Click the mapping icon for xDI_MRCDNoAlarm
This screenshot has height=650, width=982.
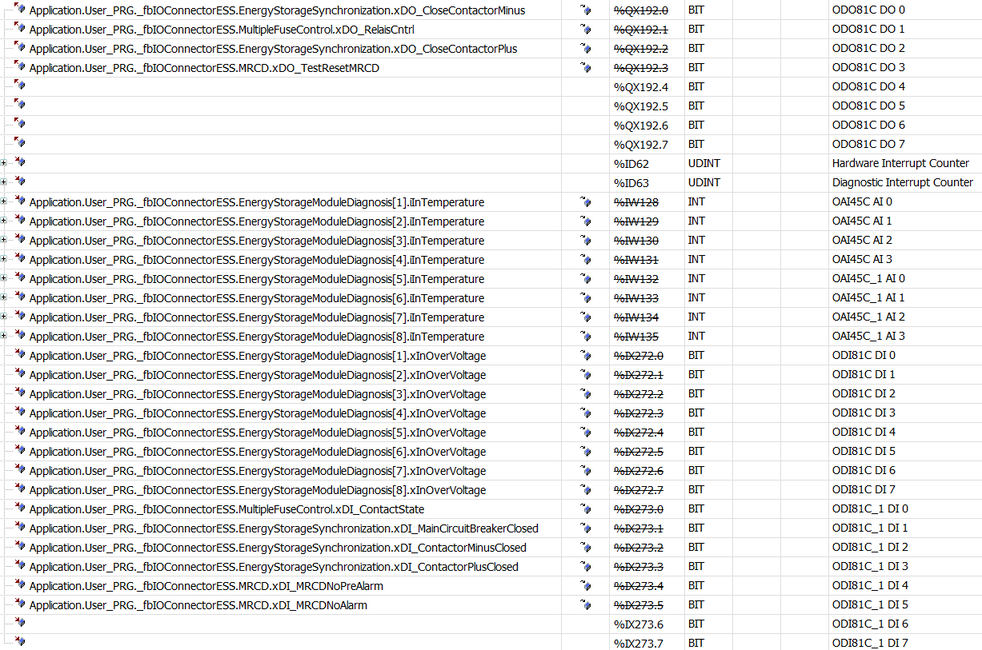point(586,605)
